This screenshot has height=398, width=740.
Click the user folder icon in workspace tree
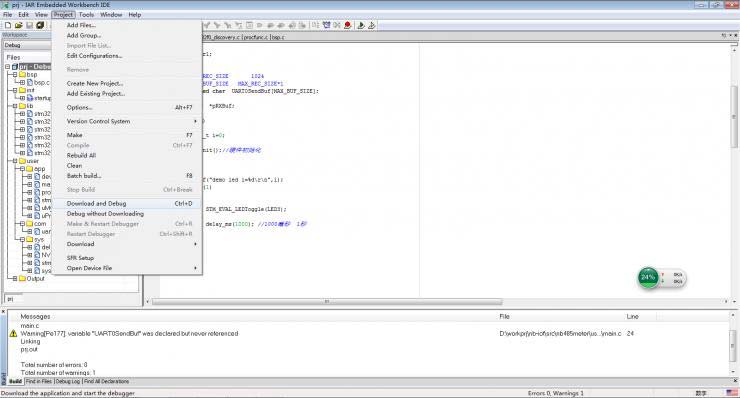(x=22, y=161)
